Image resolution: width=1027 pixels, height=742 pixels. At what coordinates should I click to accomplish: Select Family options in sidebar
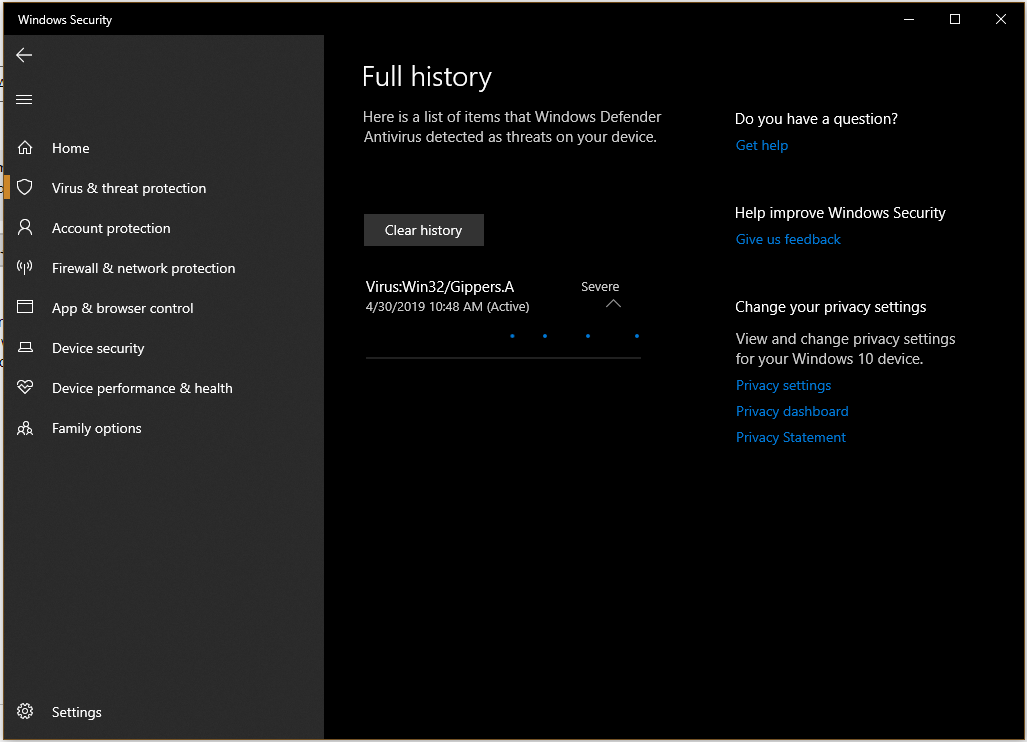(97, 428)
